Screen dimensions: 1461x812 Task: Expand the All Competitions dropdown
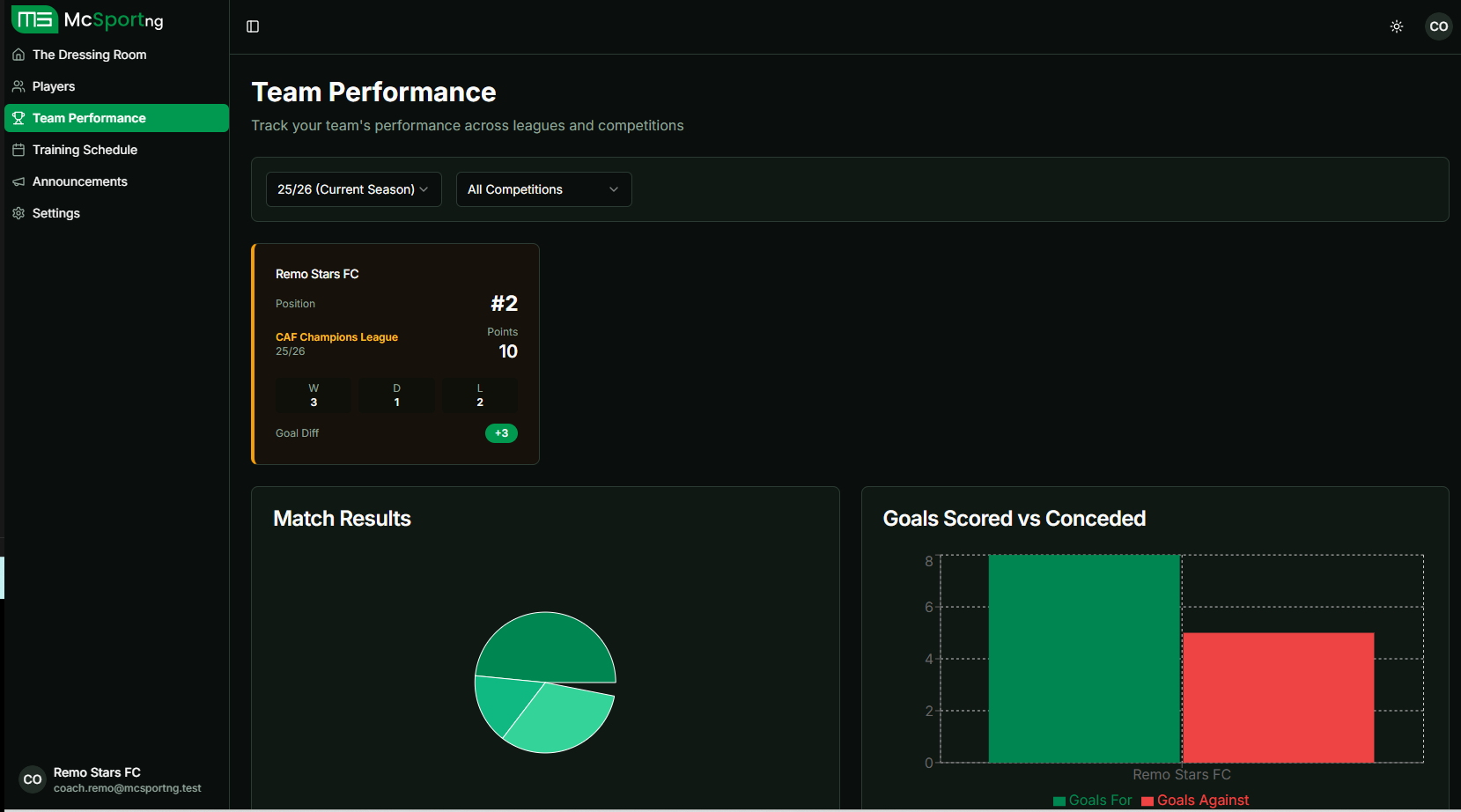pyautogui.click(x=543, y=188)
